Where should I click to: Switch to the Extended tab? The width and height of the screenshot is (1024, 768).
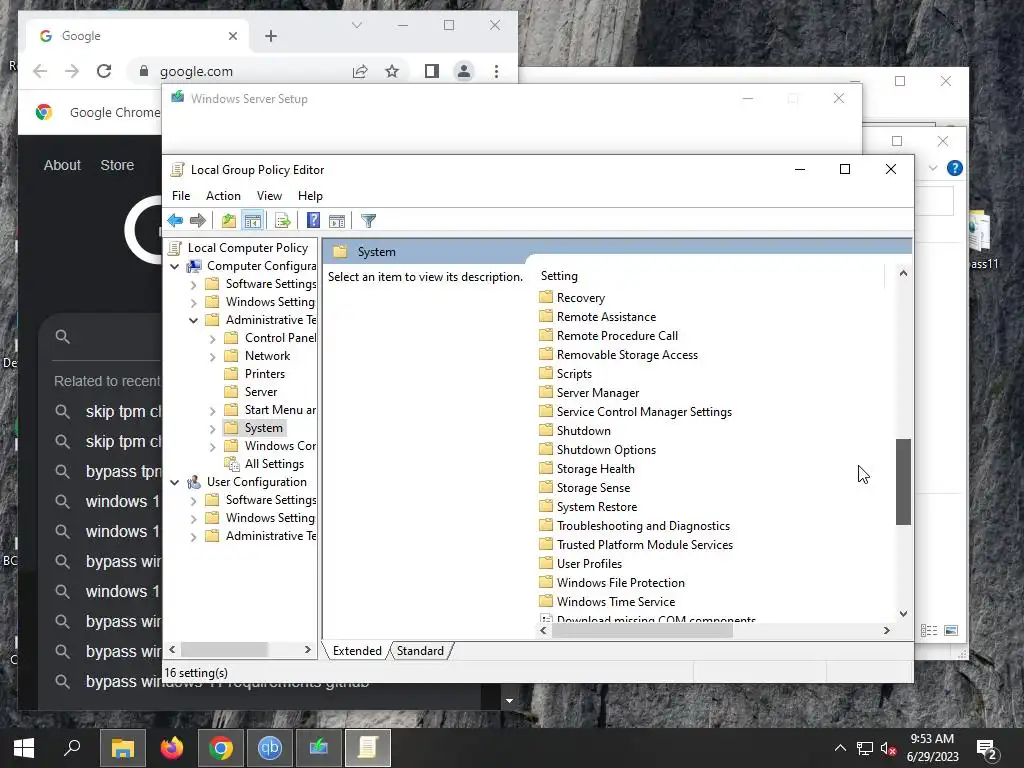(x=357, y=650)
